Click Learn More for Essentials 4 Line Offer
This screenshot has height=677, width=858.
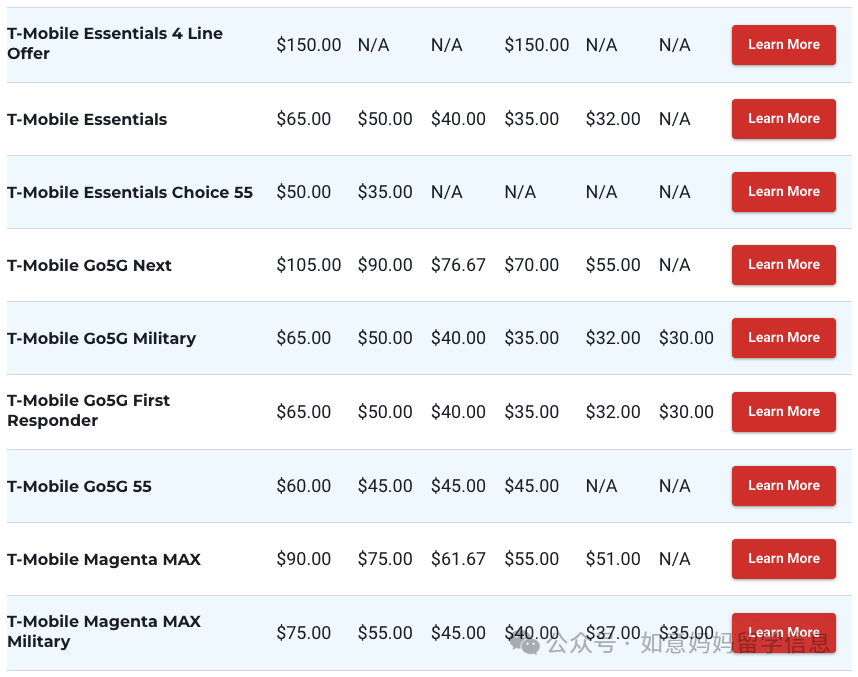(x=784, y=45)
